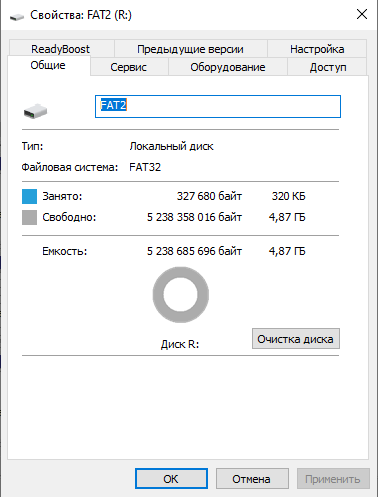This screenshot has width=378, height=497.
Task: Click the drive icon in title bar
Action: tap(17, 16)
